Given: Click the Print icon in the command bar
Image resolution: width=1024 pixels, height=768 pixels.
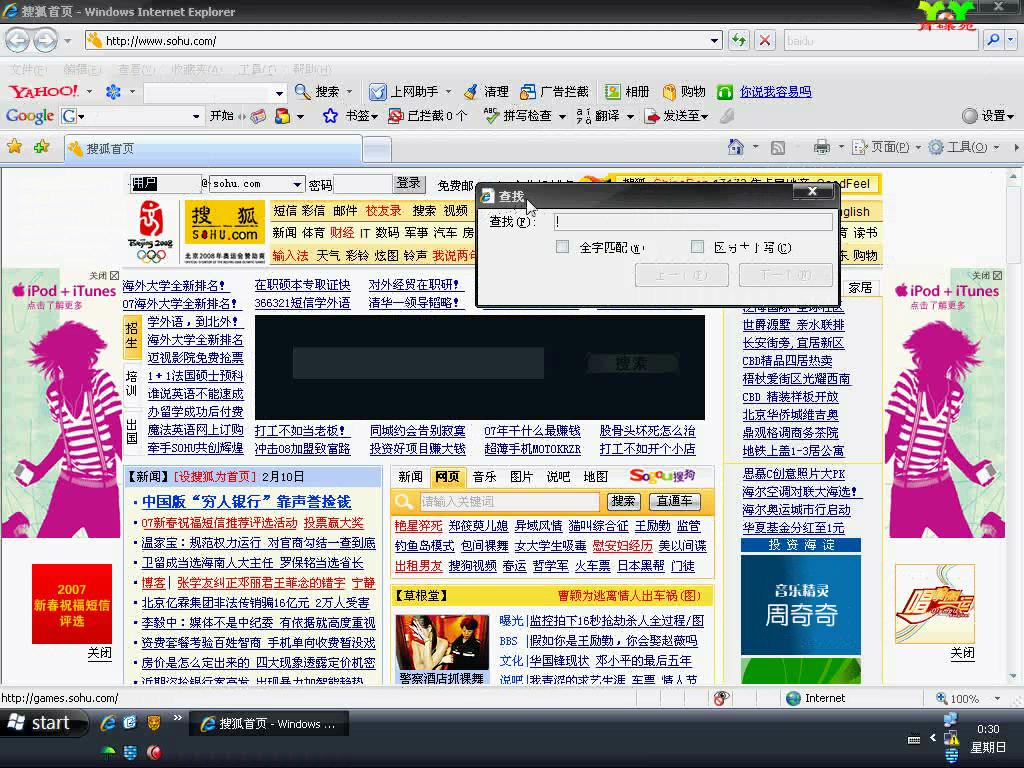Looking at the screenshot, I should pyautogui.click(x=822, y=148).
